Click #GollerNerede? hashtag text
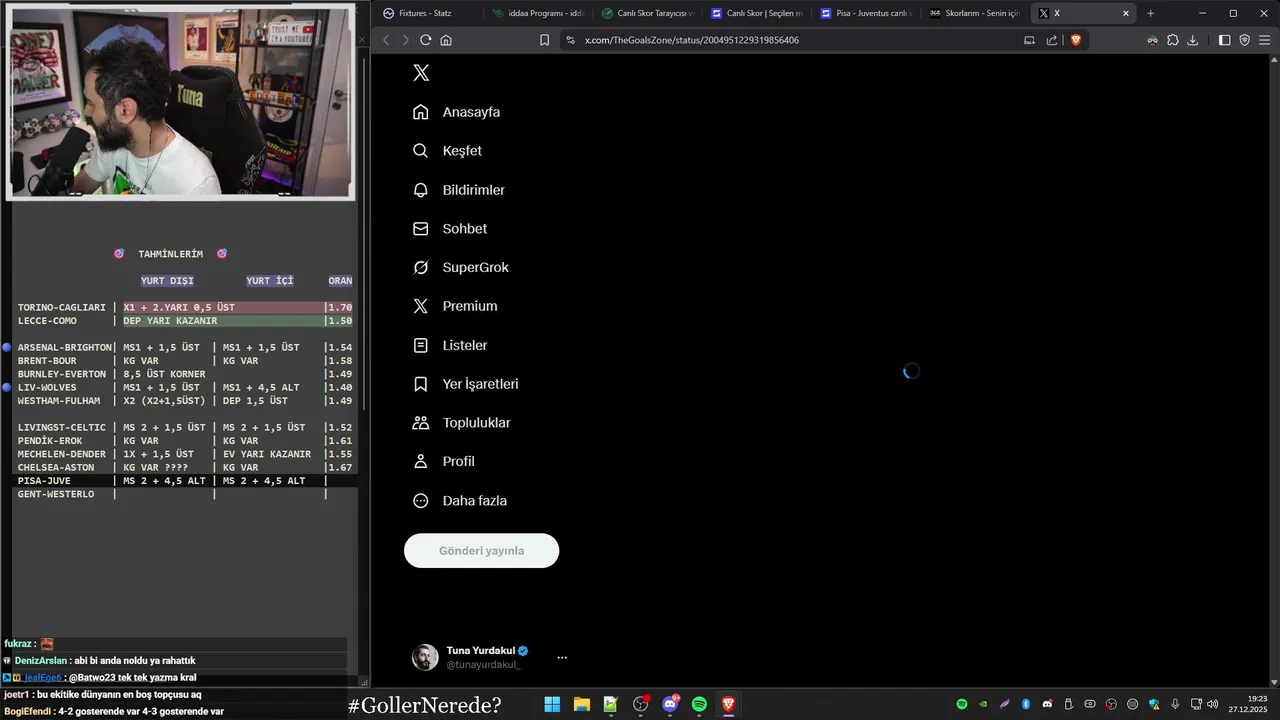Viewport: 1280px width, 720px height. 425,705
